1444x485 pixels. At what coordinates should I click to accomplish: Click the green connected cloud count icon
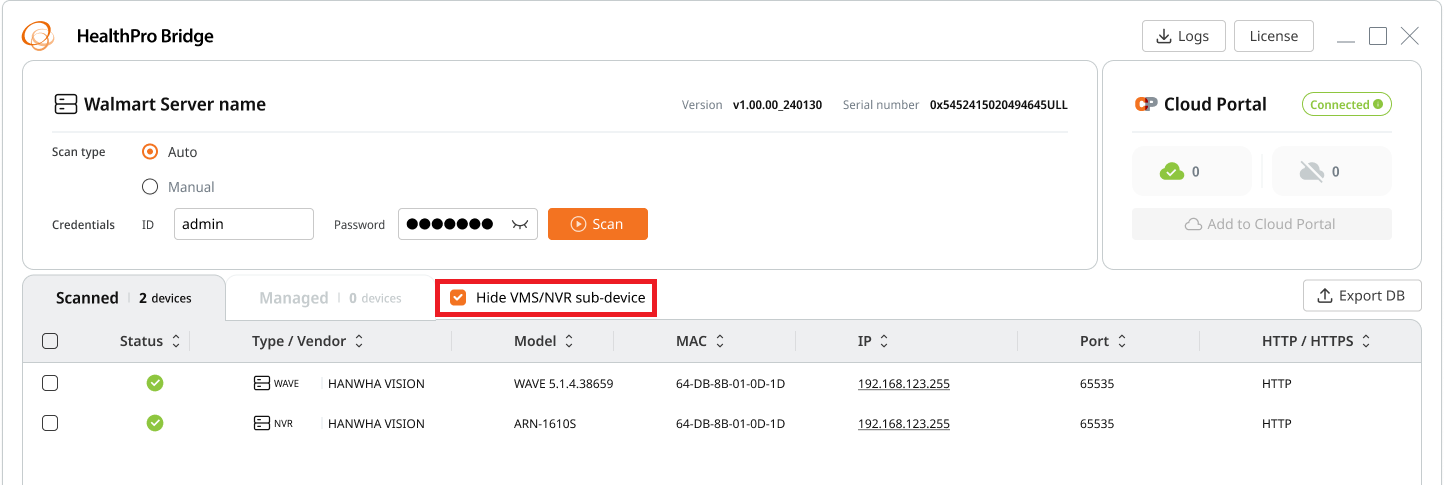[1172, 172]
